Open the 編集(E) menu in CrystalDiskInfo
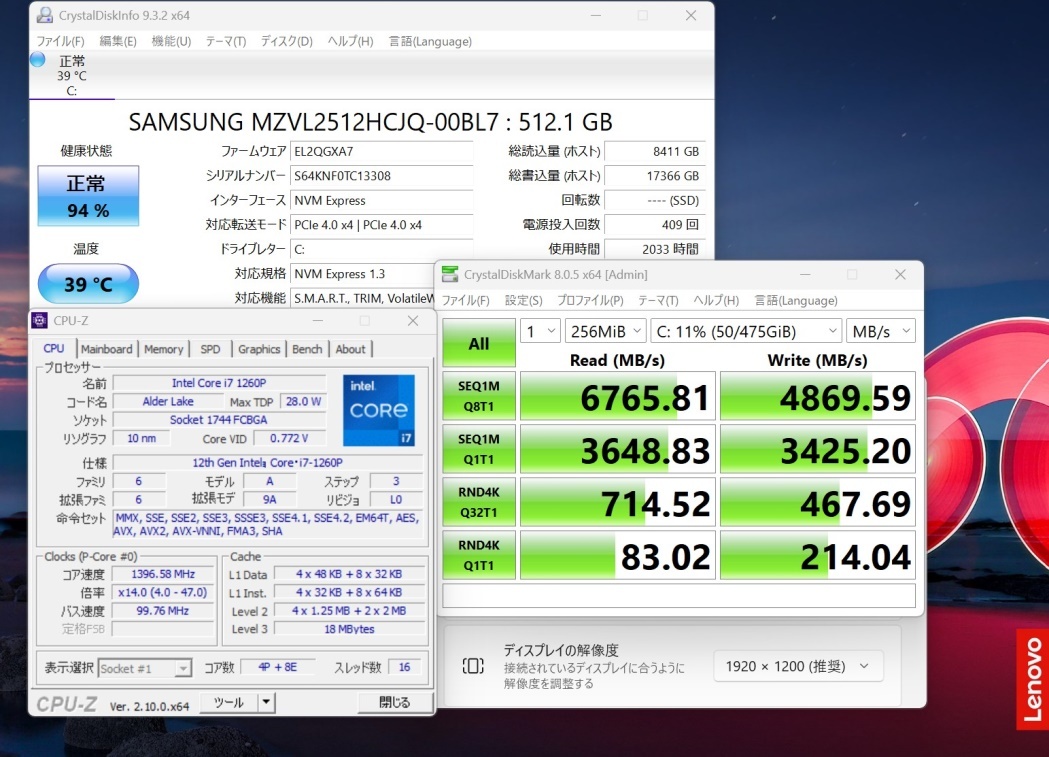The image size is (1049, 757). click(118, 41)
